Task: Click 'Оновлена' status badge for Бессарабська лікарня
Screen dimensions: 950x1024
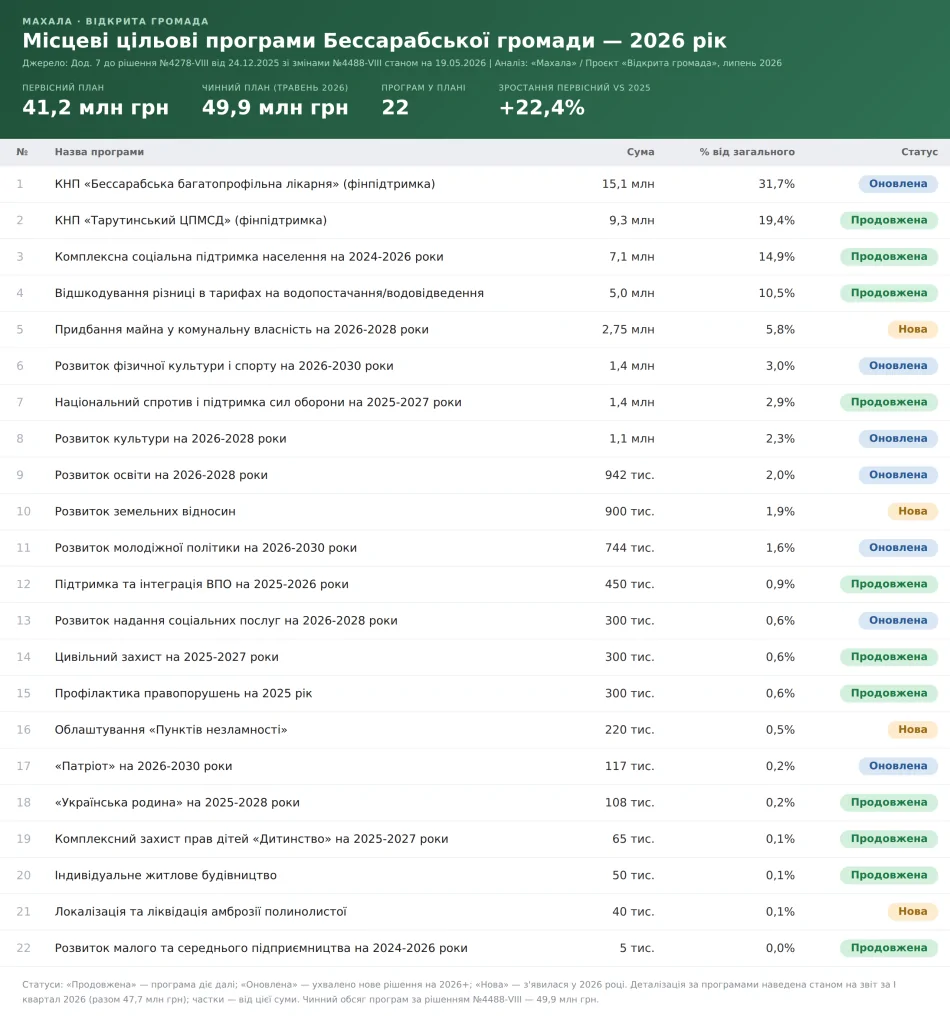Action: (x=898, y=184)
